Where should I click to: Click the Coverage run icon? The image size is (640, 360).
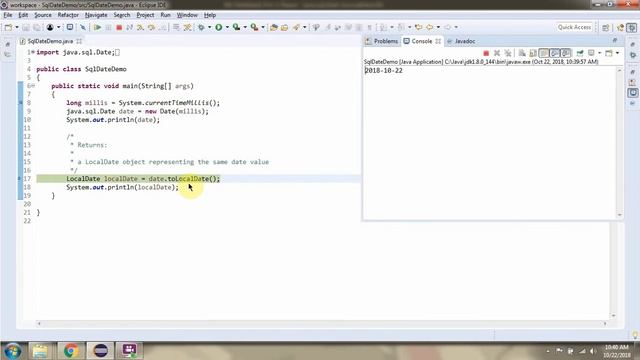[x=236, y=27]
